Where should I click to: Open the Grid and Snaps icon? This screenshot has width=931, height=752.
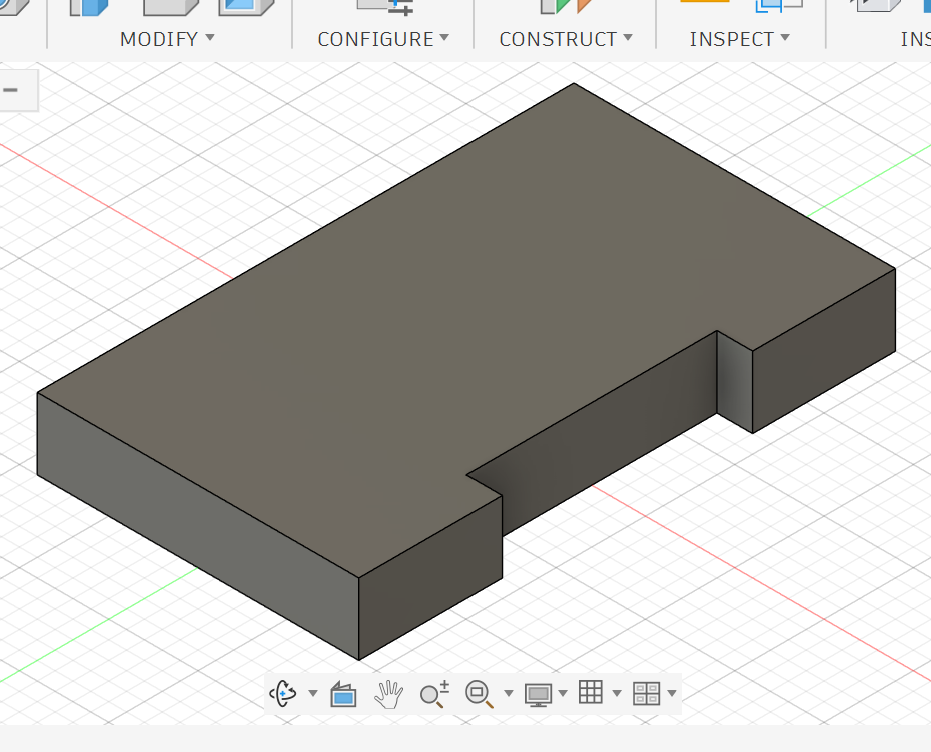pyautogui.click(x=591, y=693)
